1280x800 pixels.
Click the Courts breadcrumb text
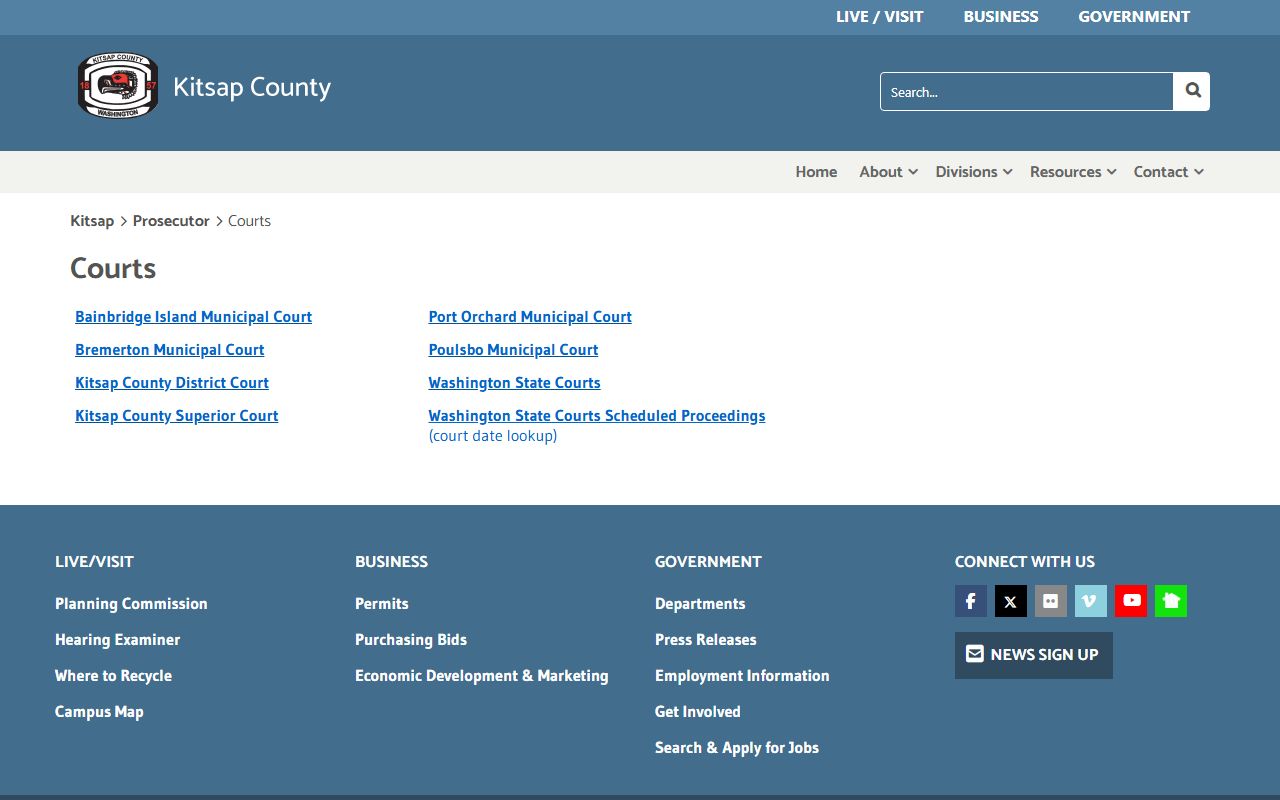(x=249, y=221)
